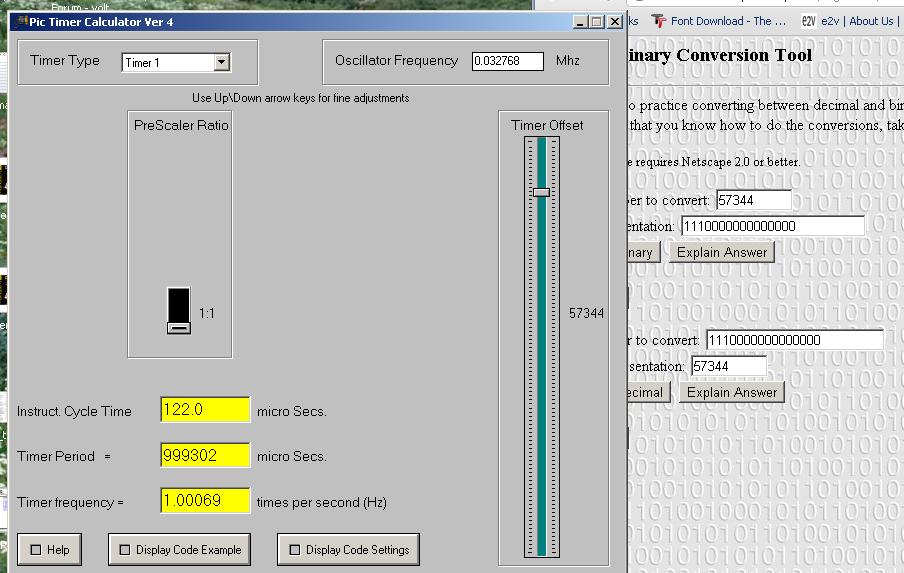Select the Timer Period value field
This screenshot has width=904, height=573.
click(205, 456)
